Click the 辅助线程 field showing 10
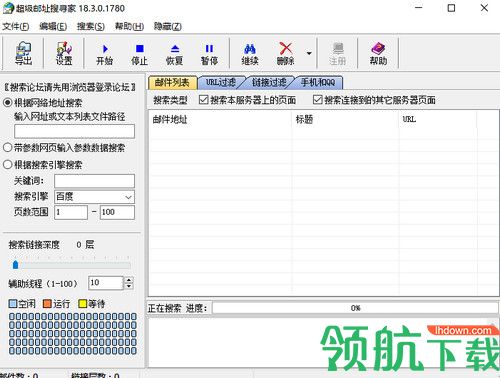The height and width of the screenshot is (378, 500). click(106, 283)
